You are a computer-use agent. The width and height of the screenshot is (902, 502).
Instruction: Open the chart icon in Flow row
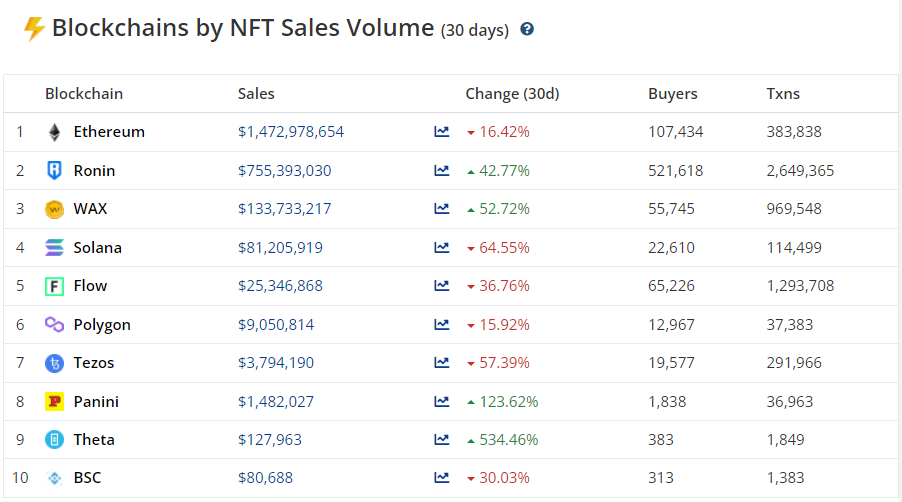point(441,286)
